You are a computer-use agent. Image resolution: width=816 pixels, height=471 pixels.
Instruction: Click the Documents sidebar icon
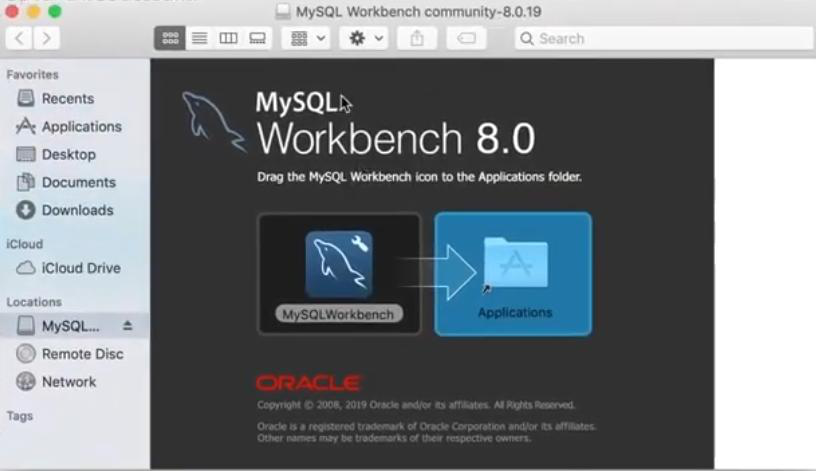click(26, 182)
